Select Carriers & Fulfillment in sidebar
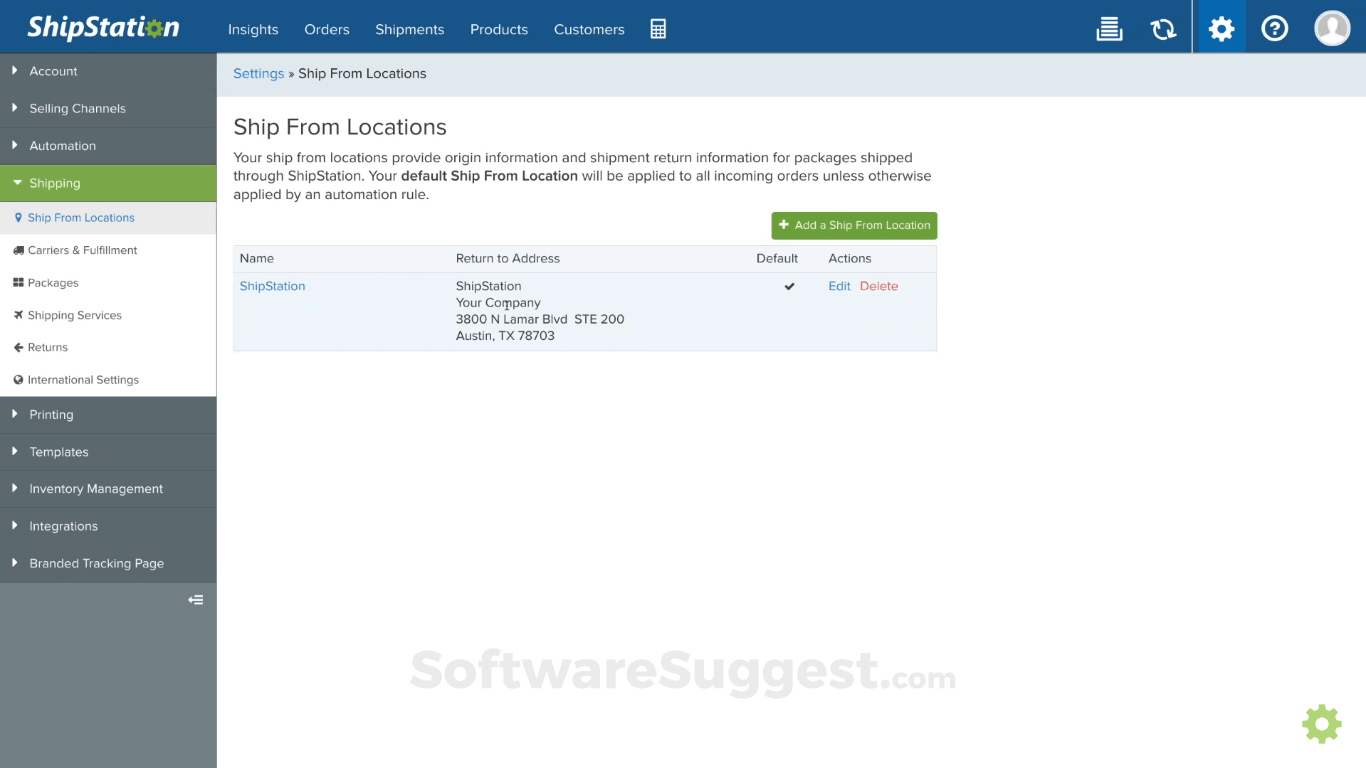The image size is (1366, 768). pyautogui.click(x=82, y=250)
